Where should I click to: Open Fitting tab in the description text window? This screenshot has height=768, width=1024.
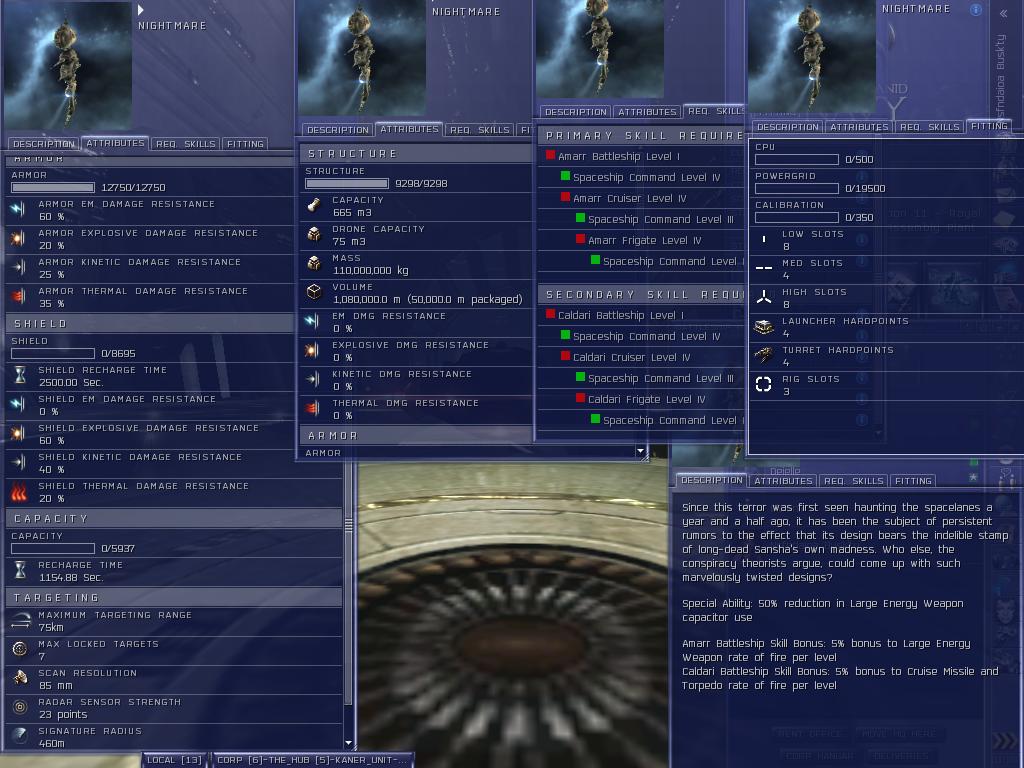click(x=913, y=481)
